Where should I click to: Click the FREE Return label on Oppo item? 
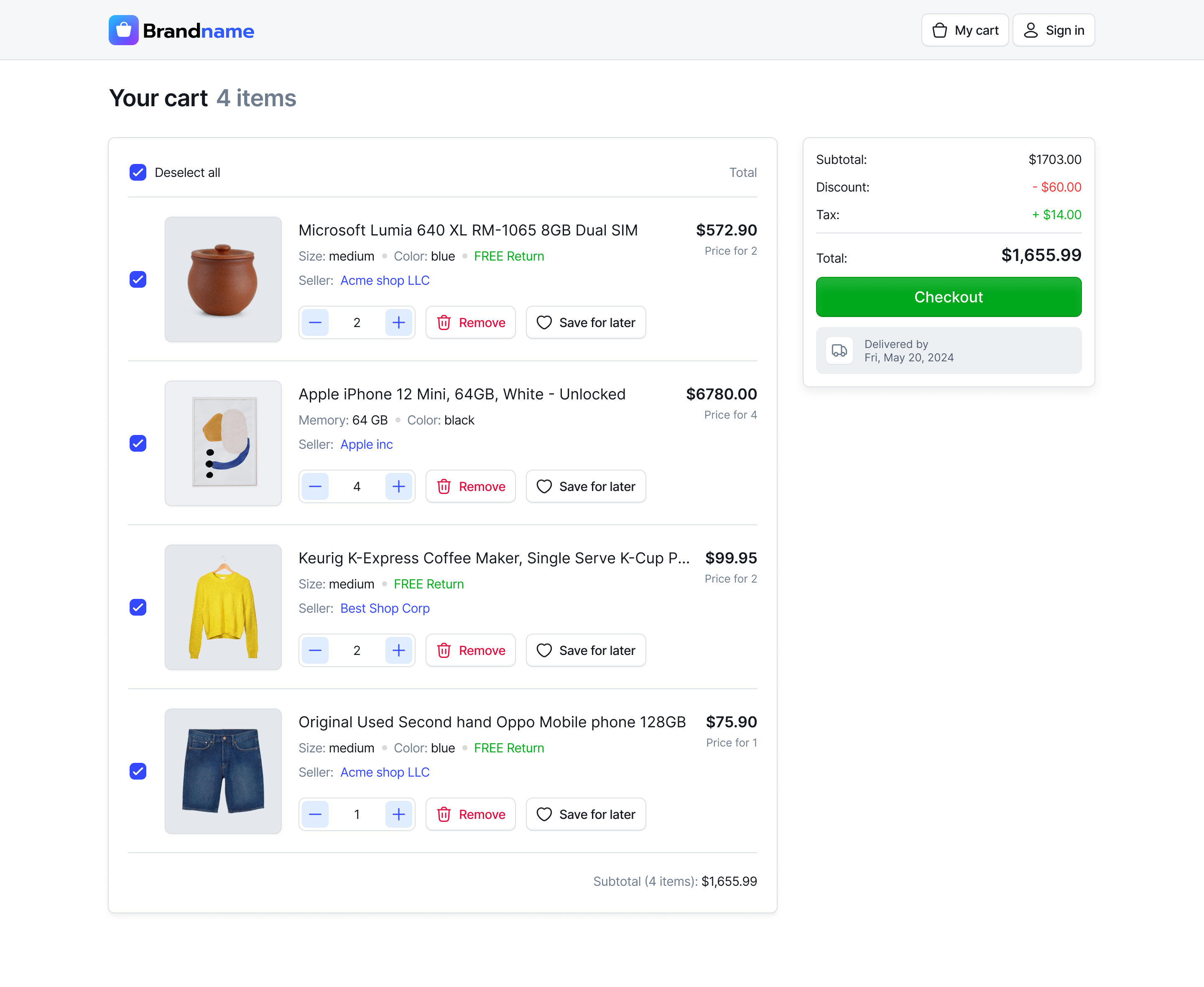pyautogui.click(x=509, y=748)
